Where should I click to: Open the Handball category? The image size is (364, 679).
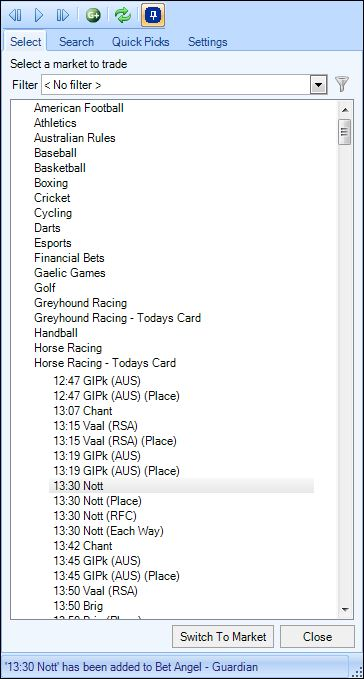coord(56,333)
